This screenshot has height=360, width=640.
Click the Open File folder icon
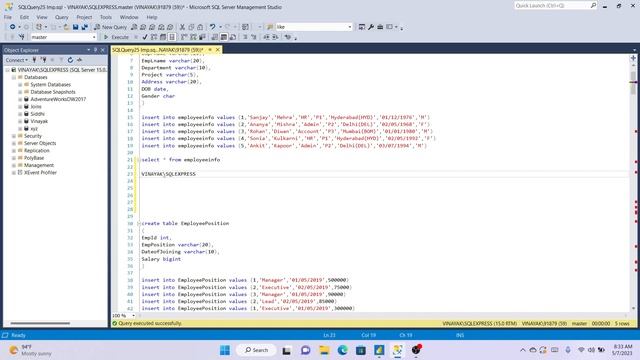coord(66,27)
